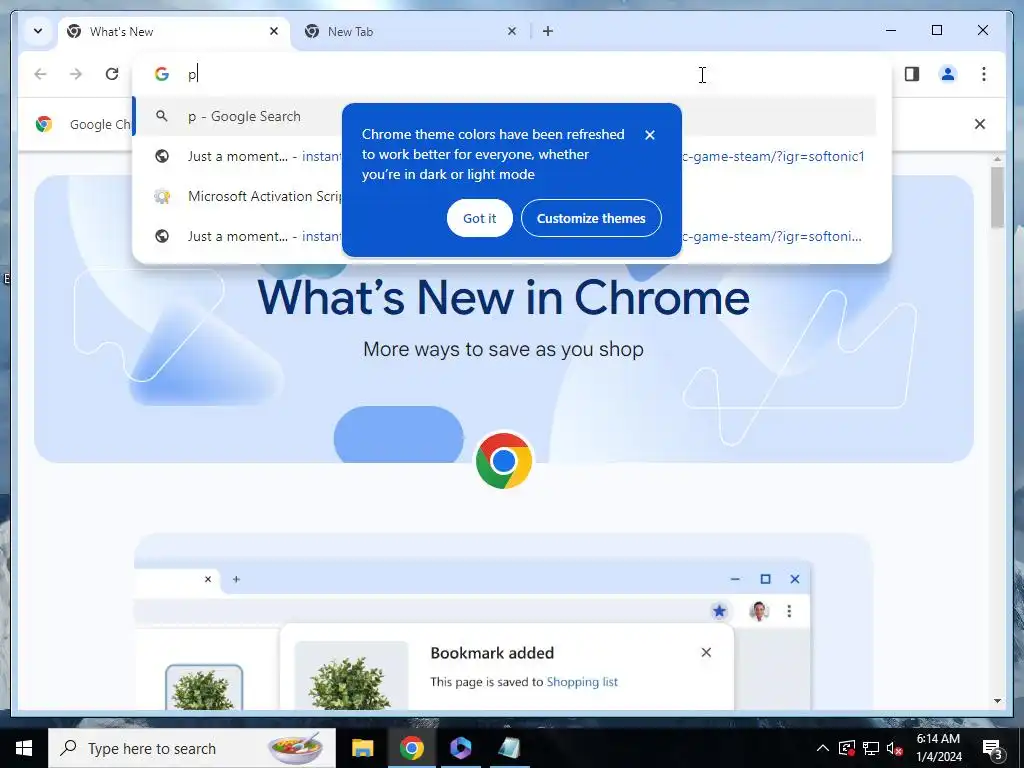Close the What's New tab
Screen dimensions: 1024x768
[x=274, y=31]
